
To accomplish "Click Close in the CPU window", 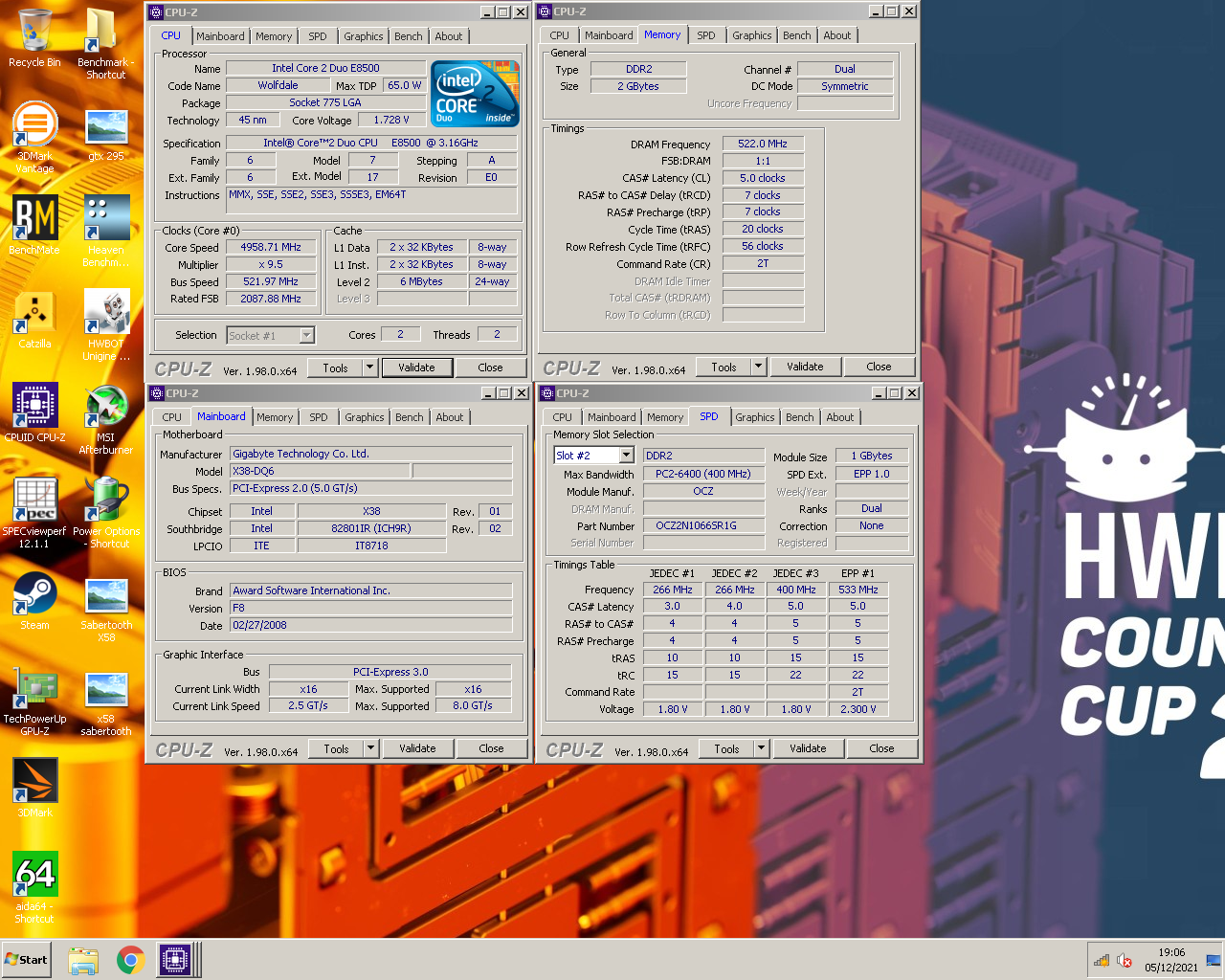I will click(x=491, y=367).
